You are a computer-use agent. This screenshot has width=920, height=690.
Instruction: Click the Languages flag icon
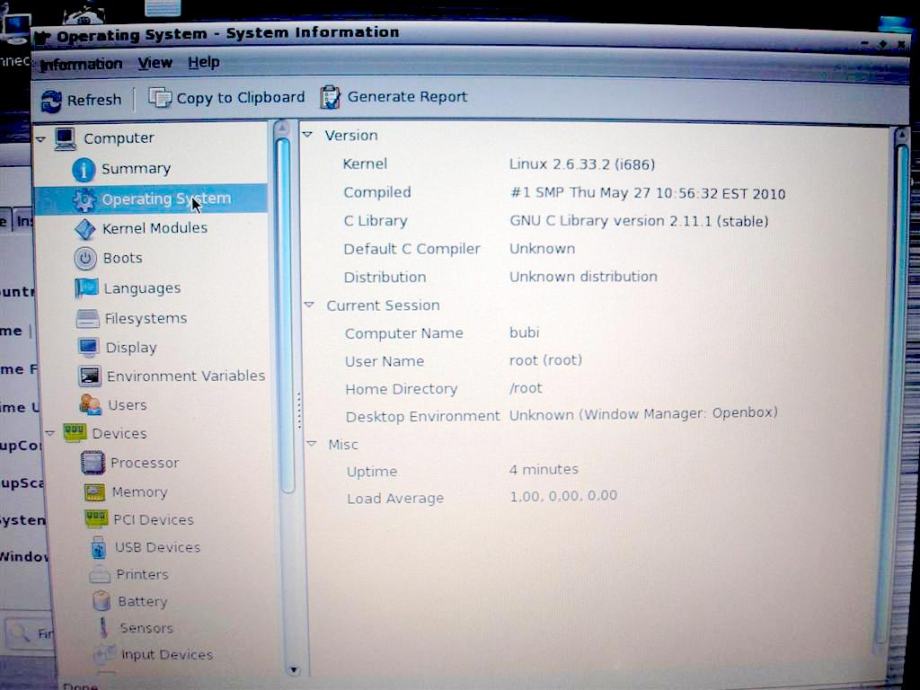87,288
